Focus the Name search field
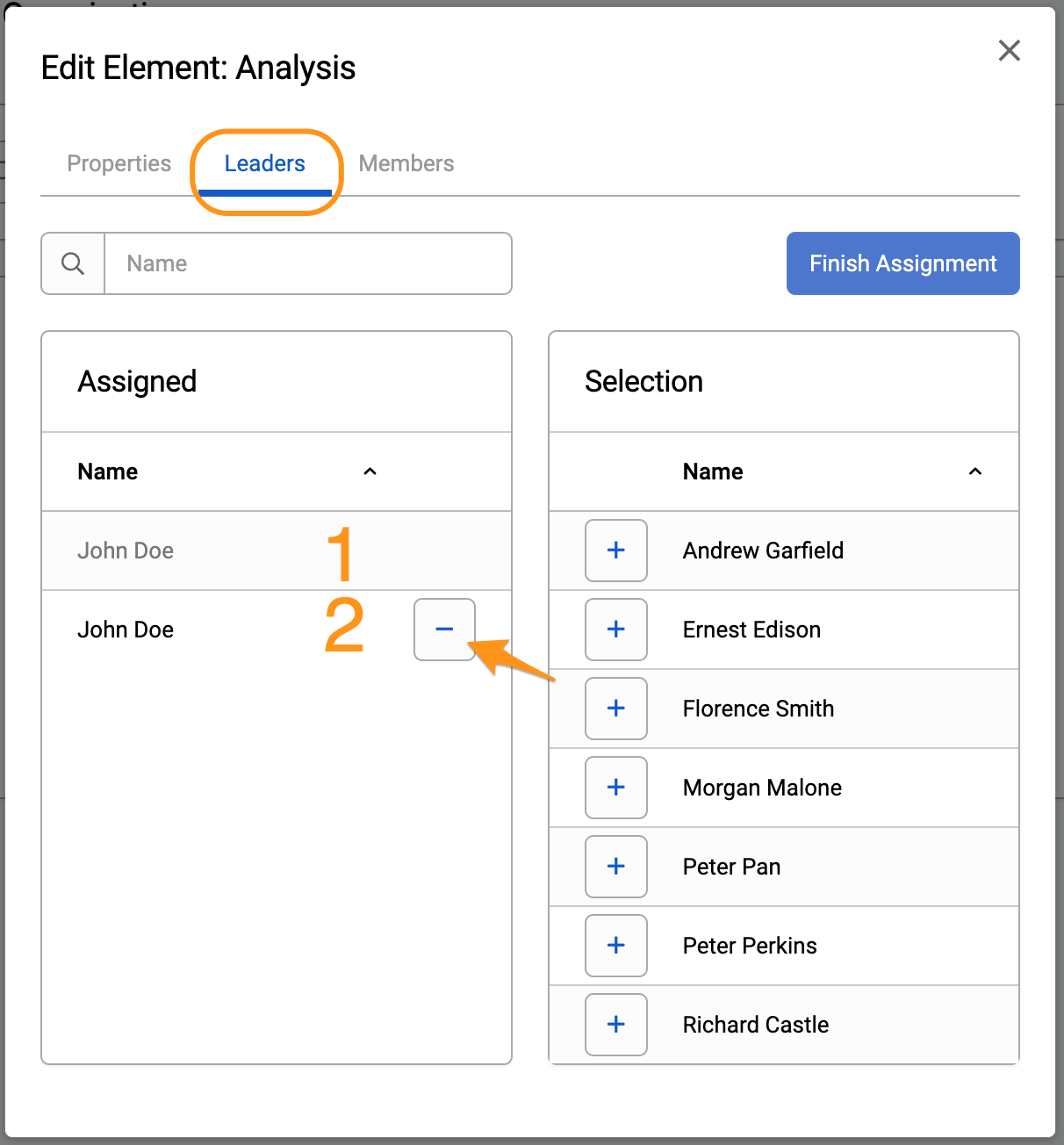The width and height of the screenshot is (1064, 1145). [307, 263]
